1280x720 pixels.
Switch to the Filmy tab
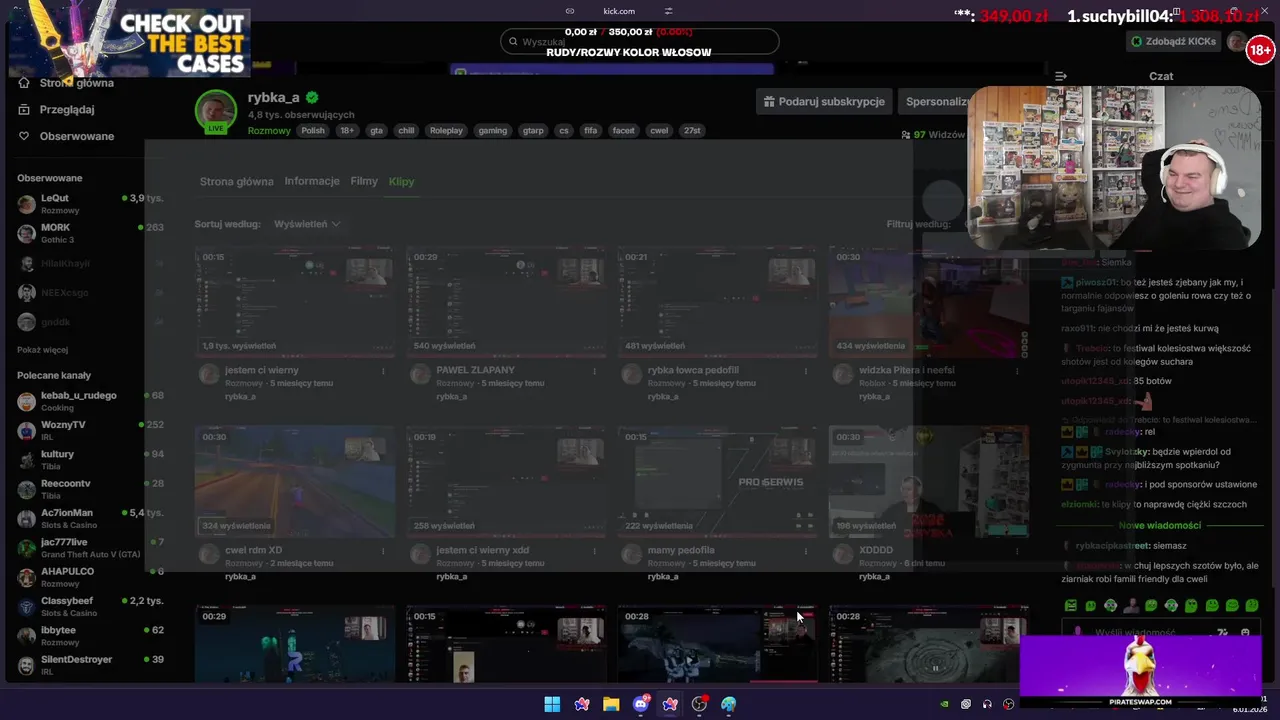364,182
